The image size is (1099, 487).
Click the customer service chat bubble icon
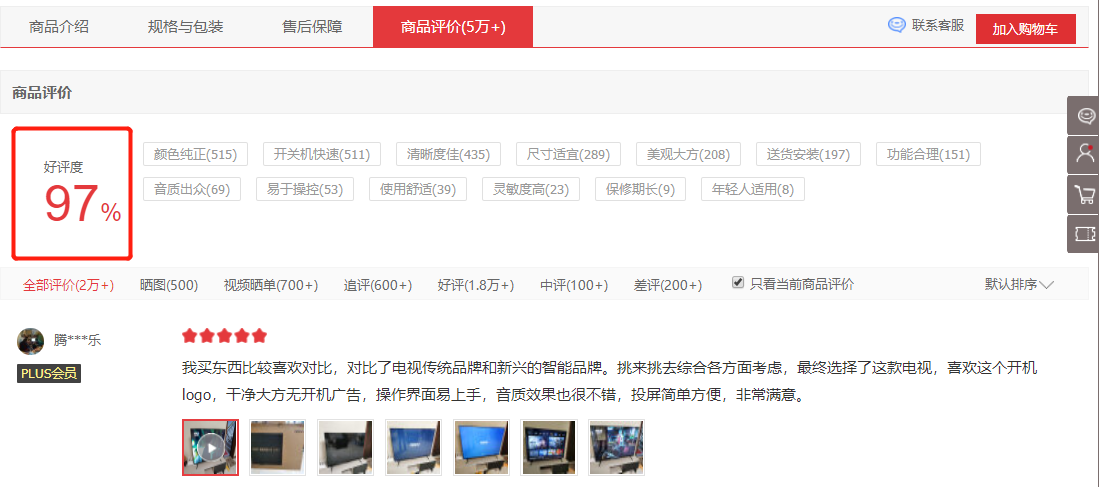coord(896,26)
